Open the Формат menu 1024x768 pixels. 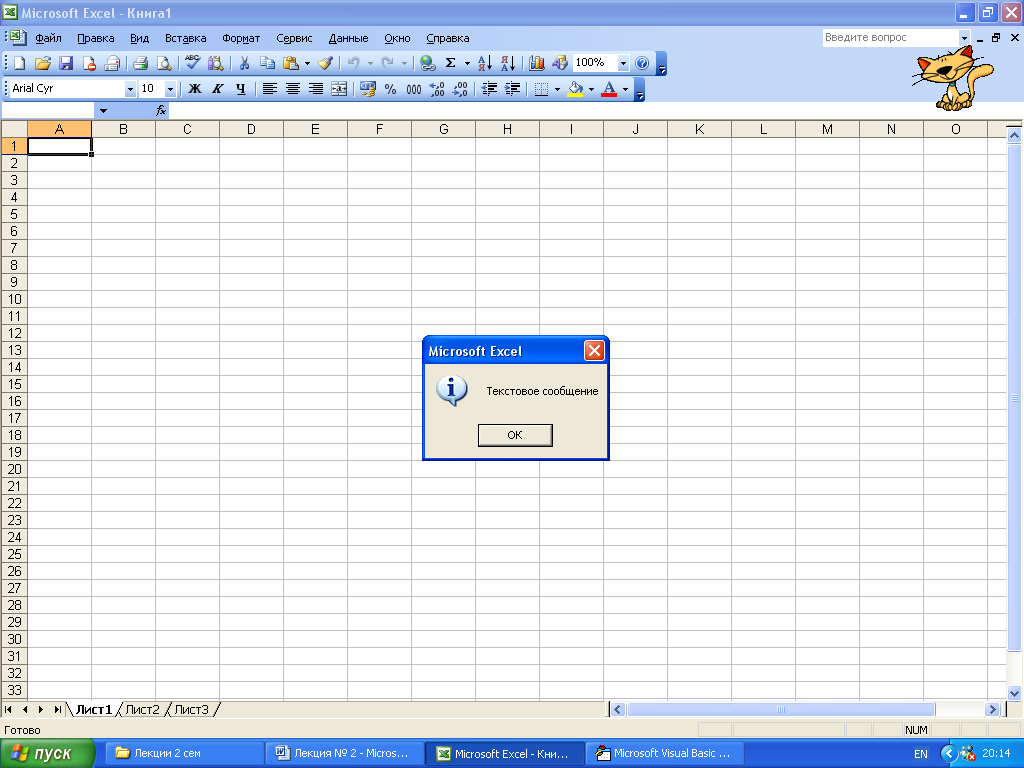pos(241,38)
